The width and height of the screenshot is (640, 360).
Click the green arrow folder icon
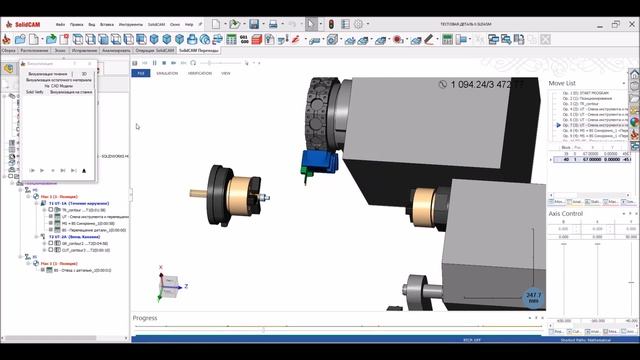(x=51, y=39)
